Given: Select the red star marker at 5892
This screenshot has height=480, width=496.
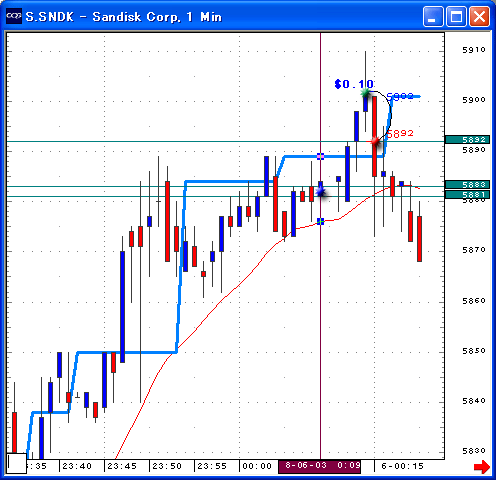Looking at the screenshot, I should tap(375, 142).
